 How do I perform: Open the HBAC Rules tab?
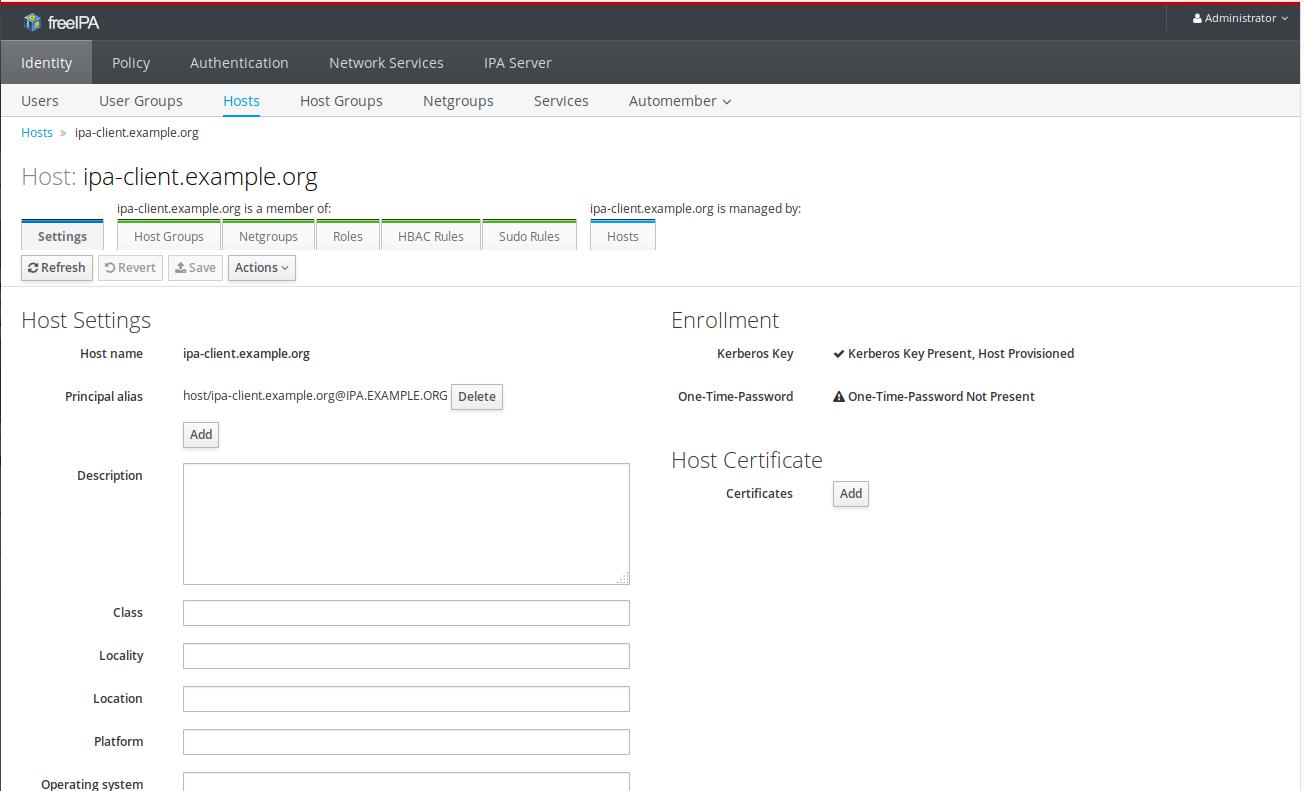431,236
